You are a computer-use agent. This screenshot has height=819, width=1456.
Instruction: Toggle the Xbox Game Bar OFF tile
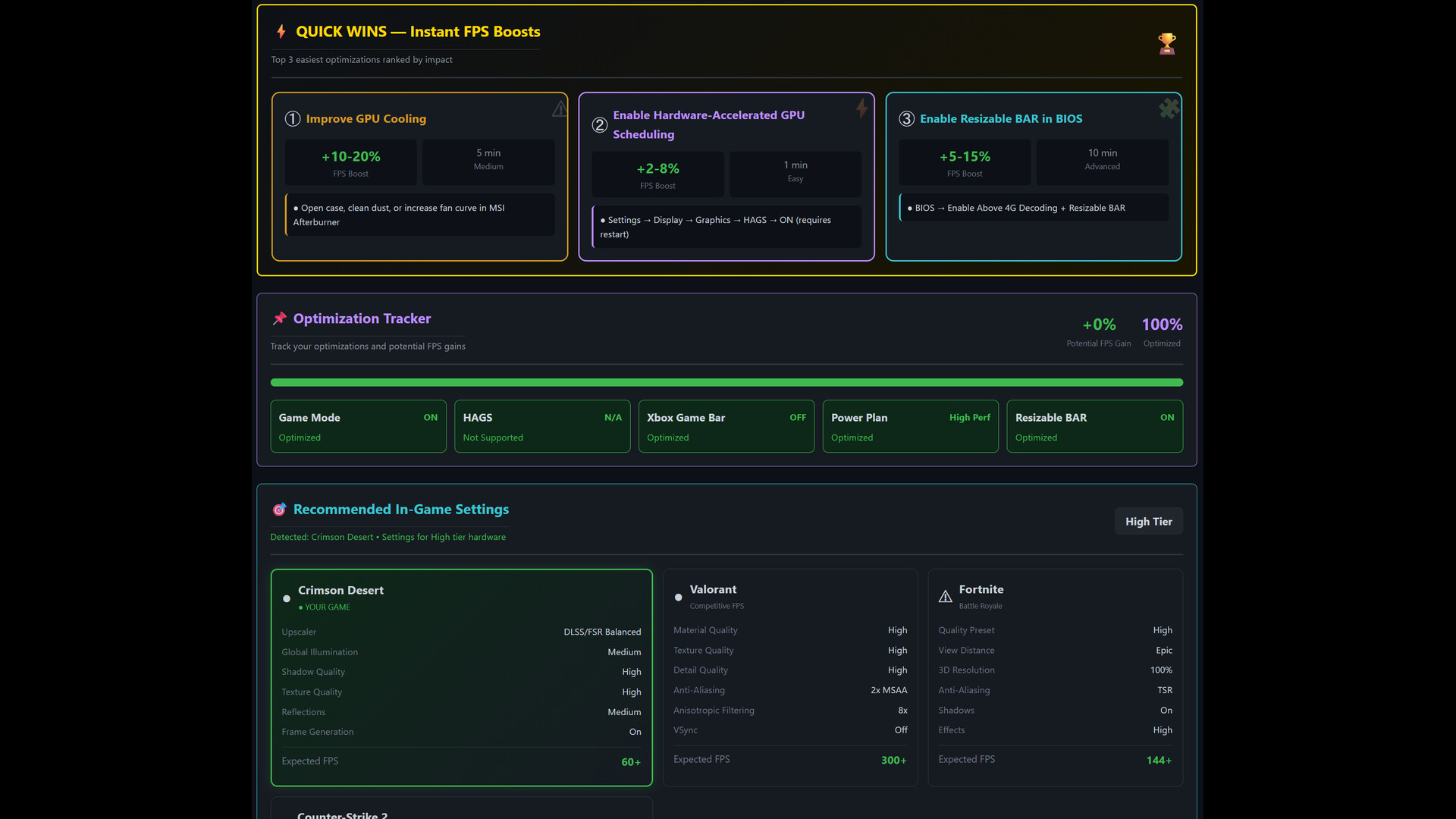pos(726,426)
